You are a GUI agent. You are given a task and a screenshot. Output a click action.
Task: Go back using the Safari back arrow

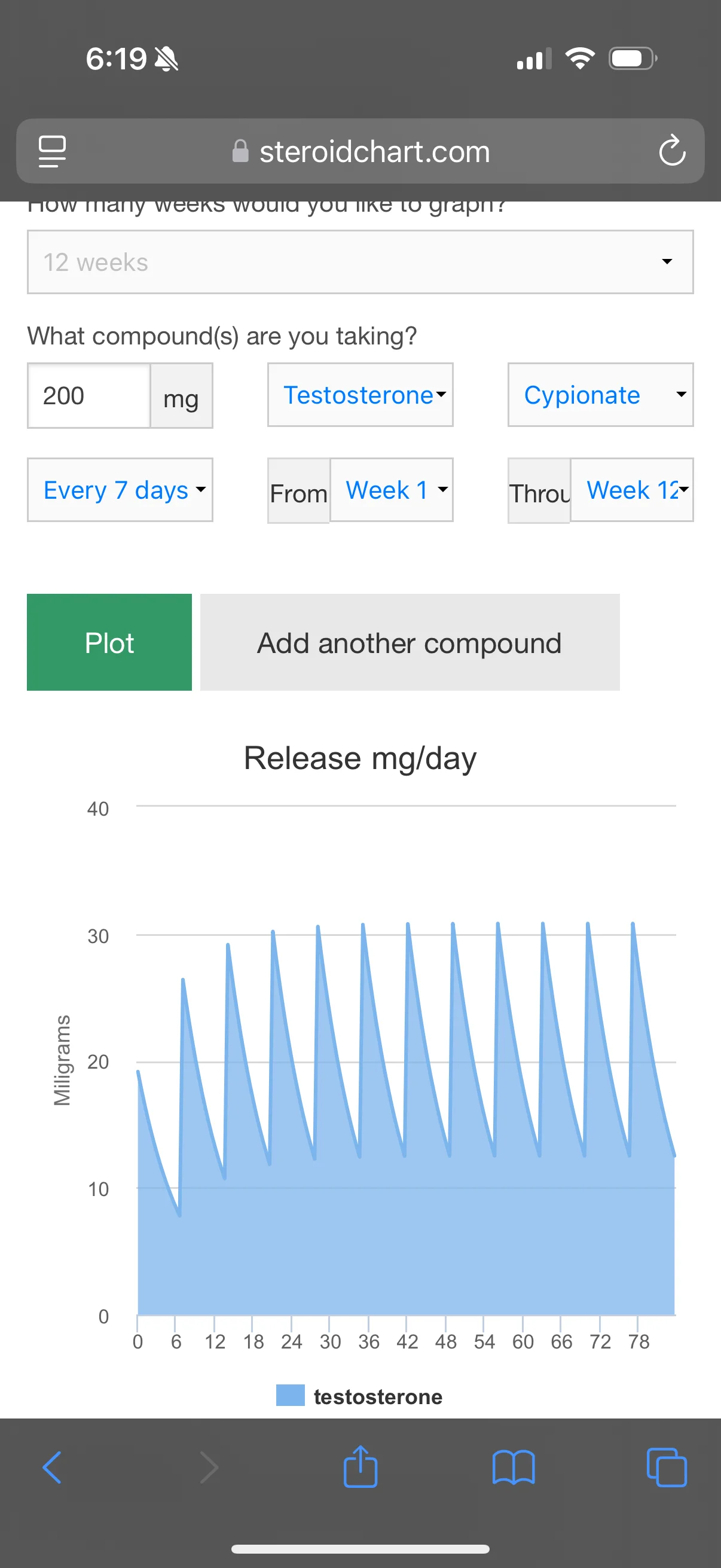[53, 1468]
